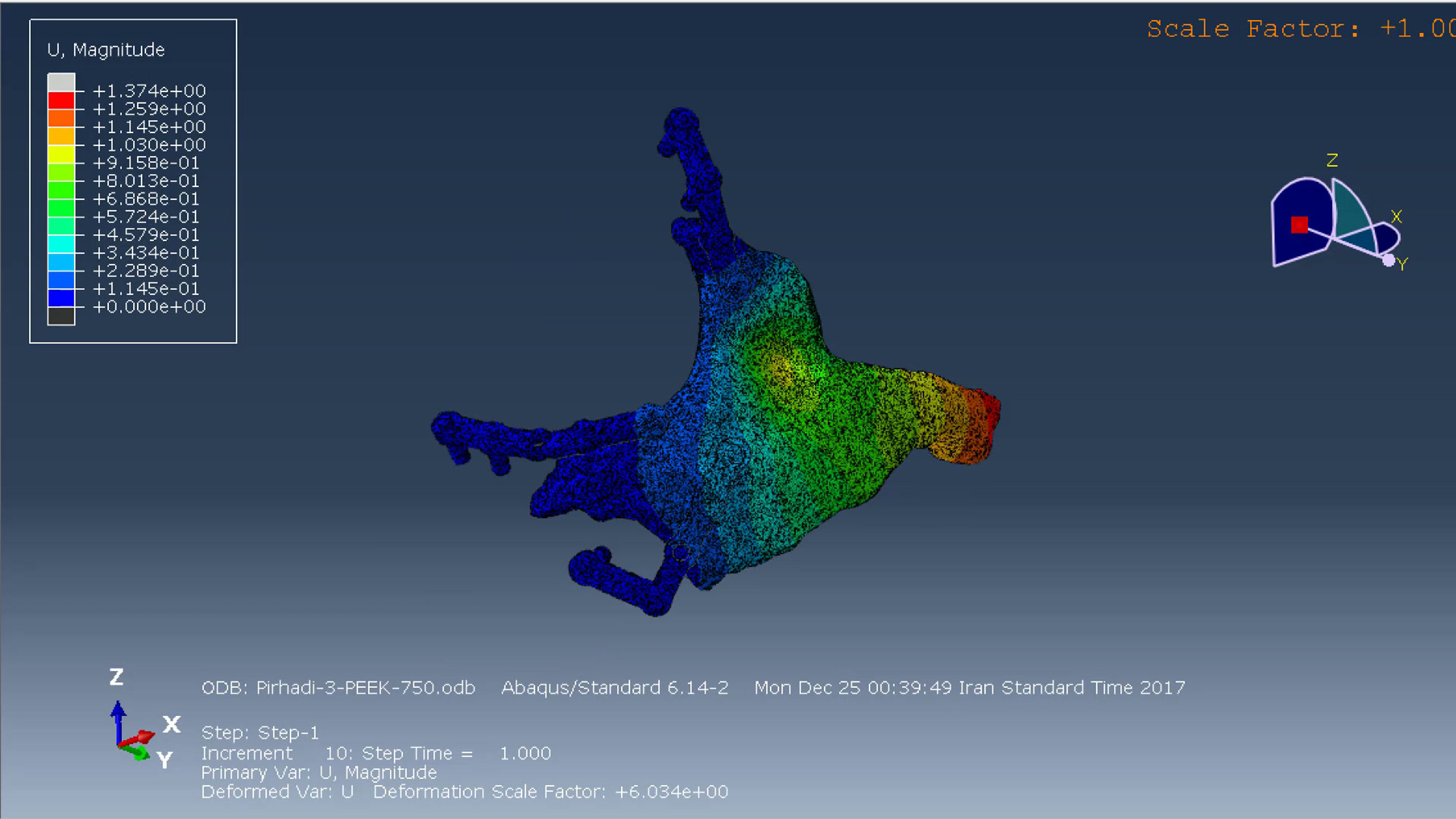Click the legend value +4.579e-01

pyautogui.click(x=146, y=235)
